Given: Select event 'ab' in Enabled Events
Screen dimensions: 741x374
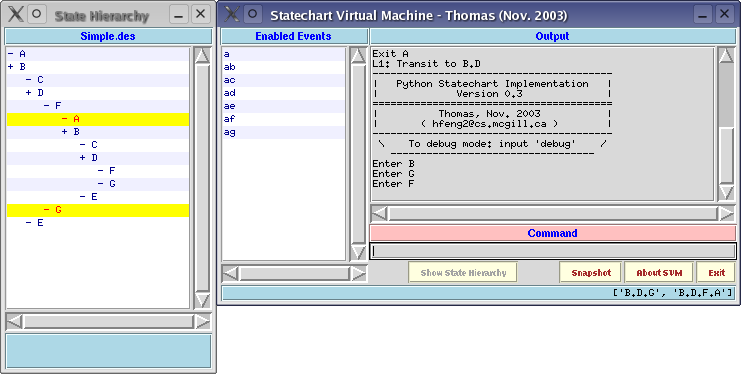Looking at the screenshot, I should pyautogui.click(x=284, y=67).
